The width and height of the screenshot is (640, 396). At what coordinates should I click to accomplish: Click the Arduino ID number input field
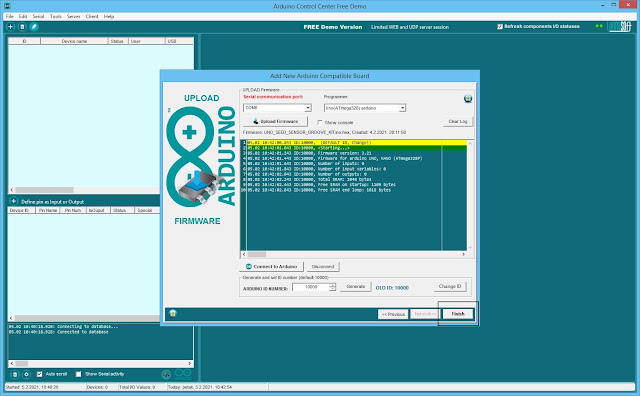(x=311, y=287)
